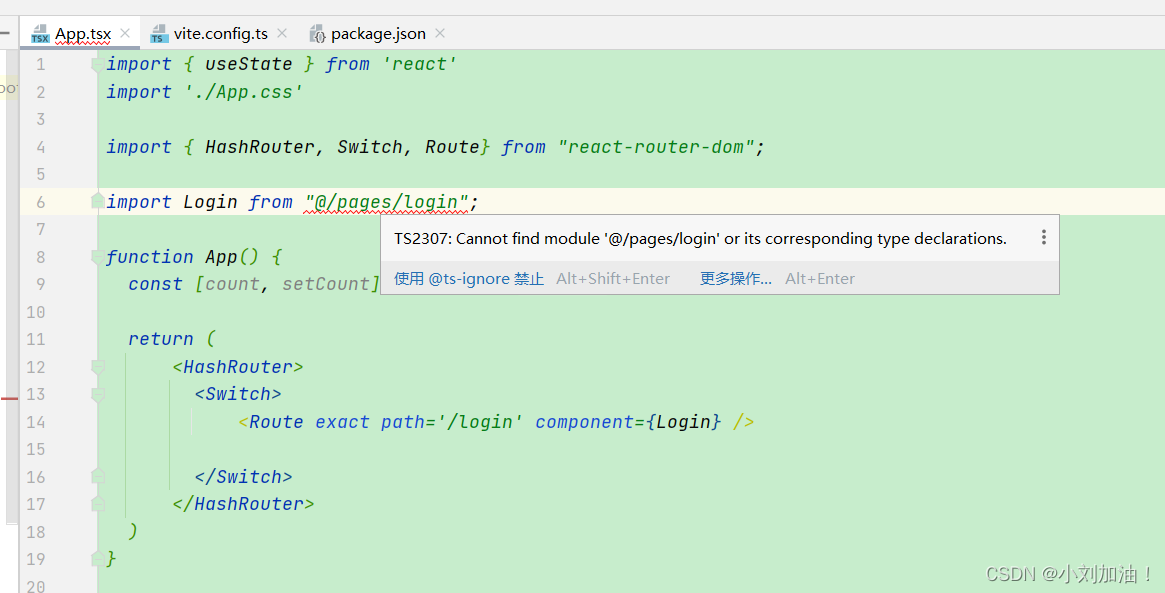This screenshot has height=593, width=1165.
Task: Click the gutter arrow next to function App on line 8
Action: point(97,256)
